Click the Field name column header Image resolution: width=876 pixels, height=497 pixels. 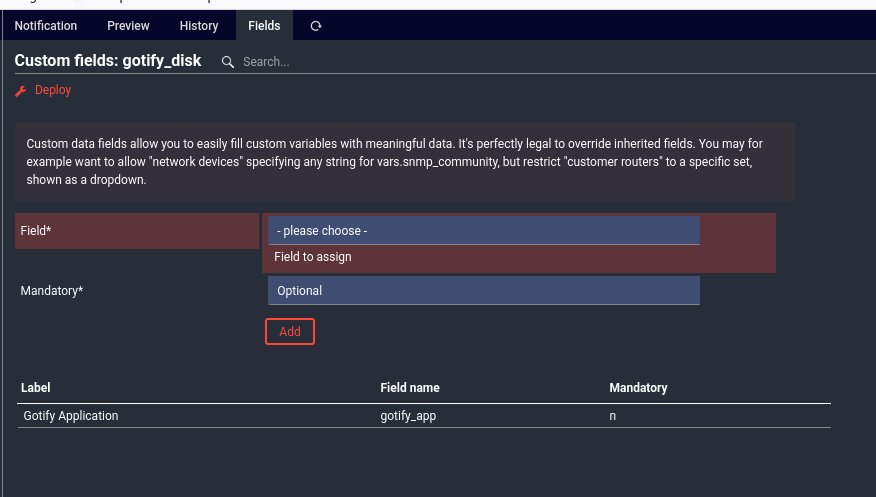(410, 388)
